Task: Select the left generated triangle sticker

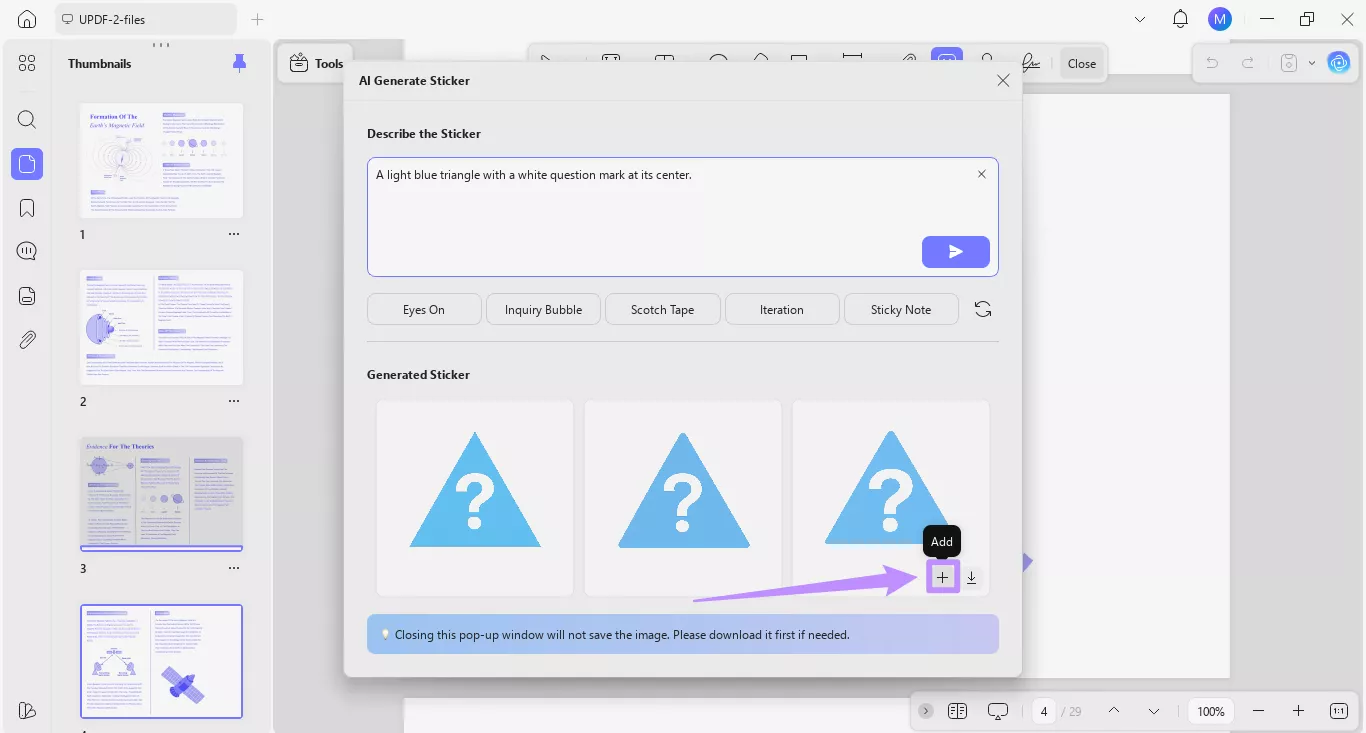Action: coord(475,498)
